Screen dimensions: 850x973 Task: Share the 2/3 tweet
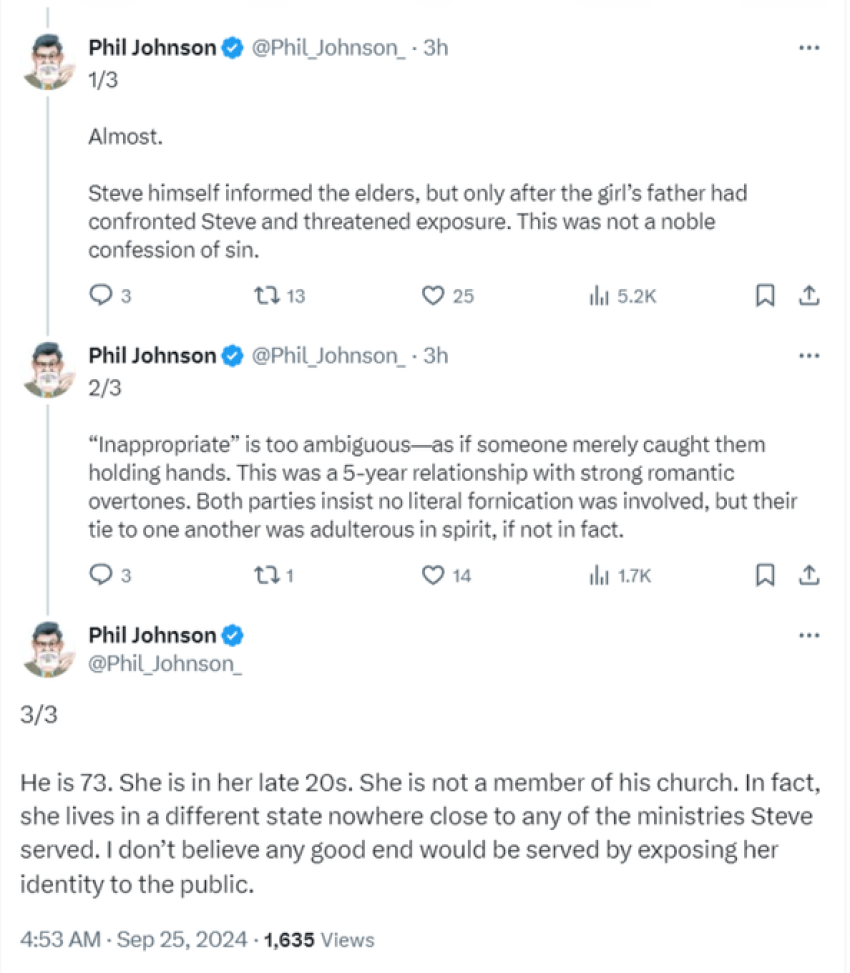(809, 575)
